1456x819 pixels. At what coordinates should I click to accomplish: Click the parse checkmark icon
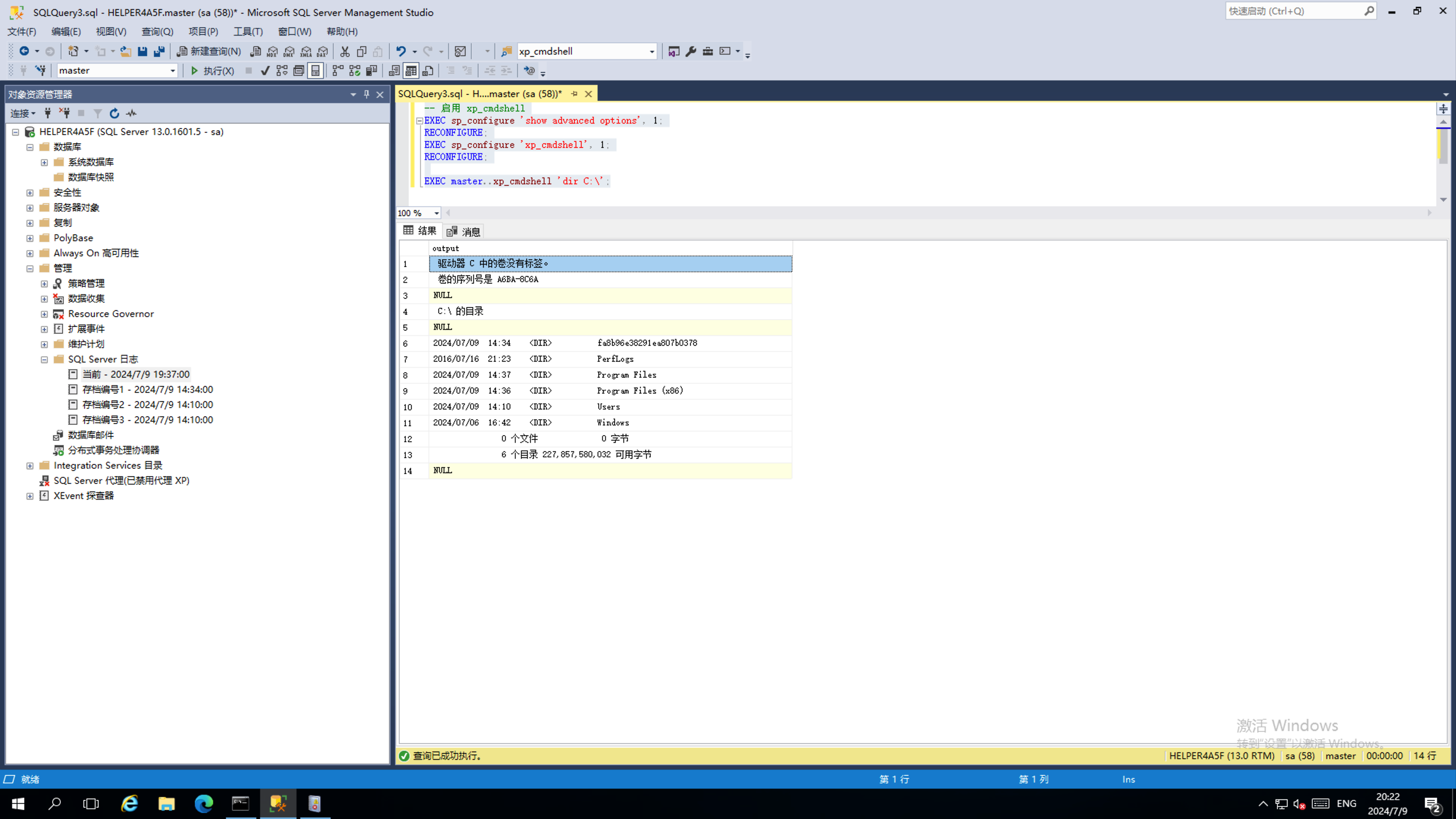click(265, 71)
